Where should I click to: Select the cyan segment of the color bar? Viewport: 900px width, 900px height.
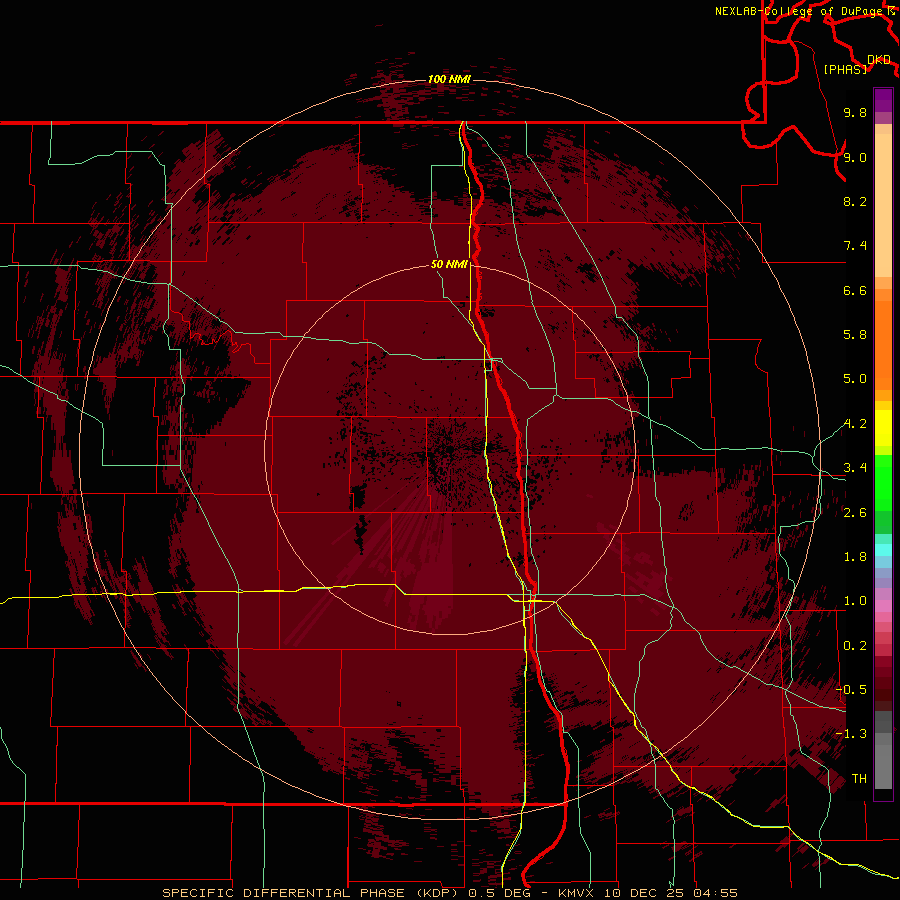point(883,550)
